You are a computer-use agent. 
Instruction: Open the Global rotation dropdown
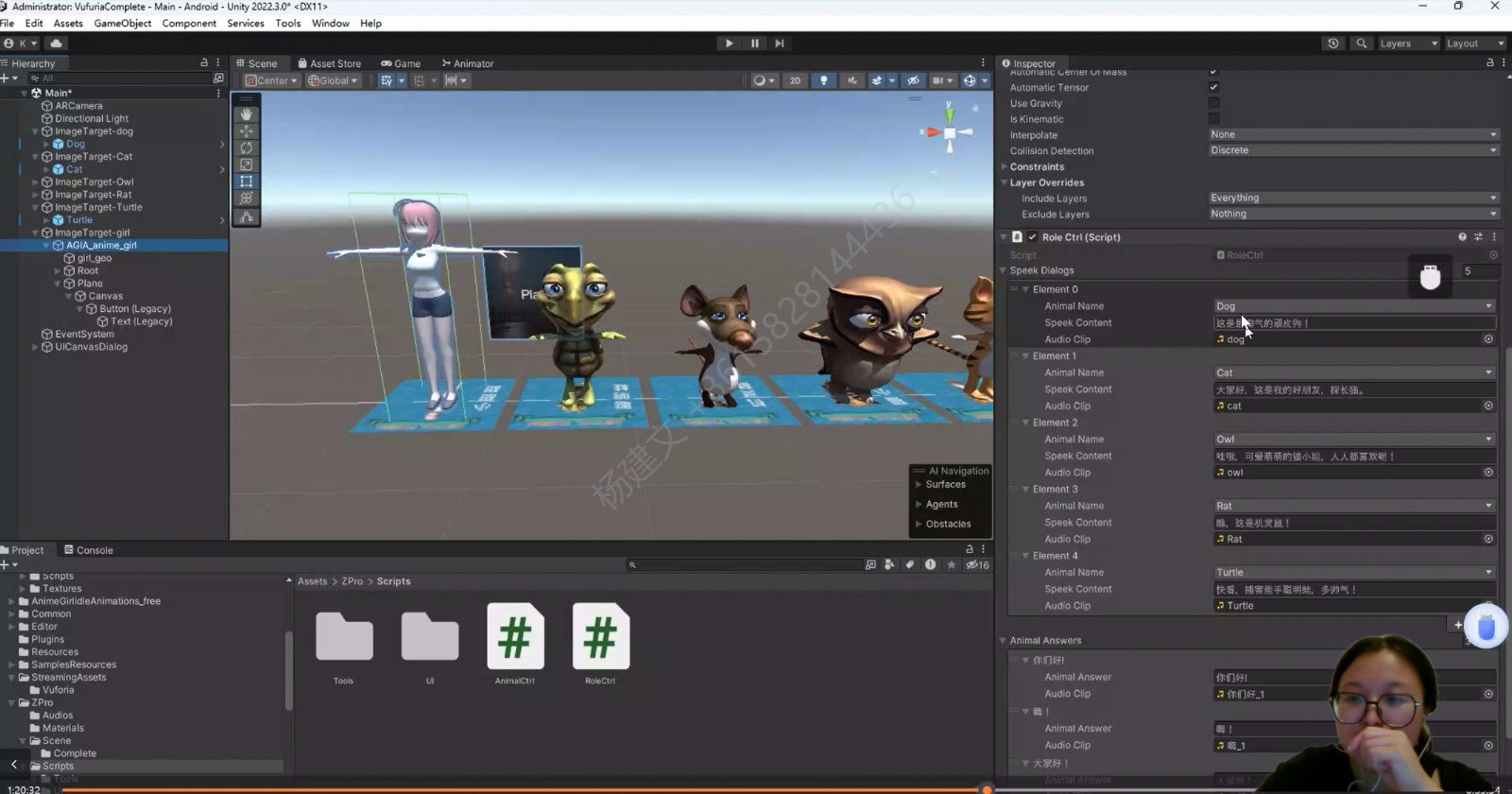click(x=333, y=80)
